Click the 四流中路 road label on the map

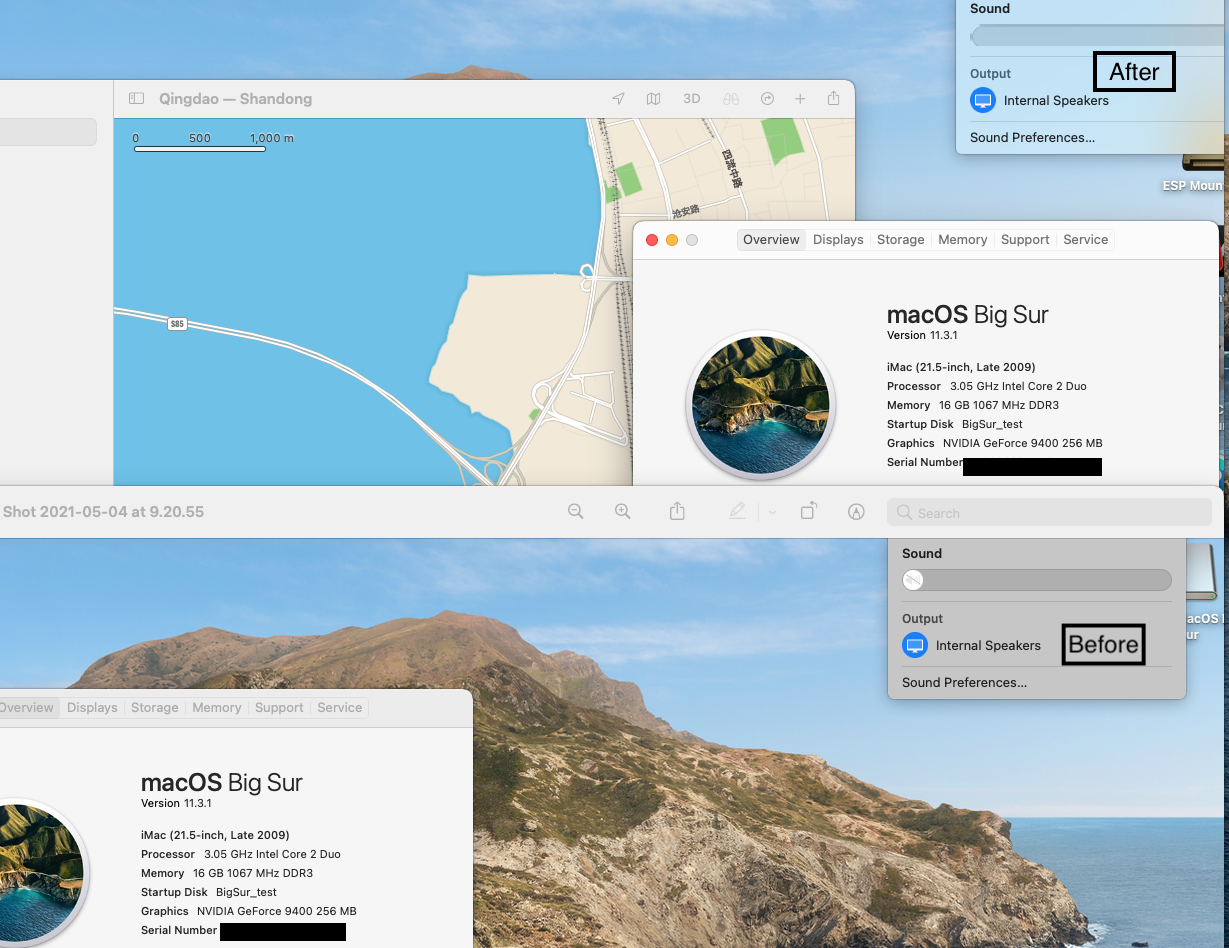pyautogui.click(x=735, y=169)
